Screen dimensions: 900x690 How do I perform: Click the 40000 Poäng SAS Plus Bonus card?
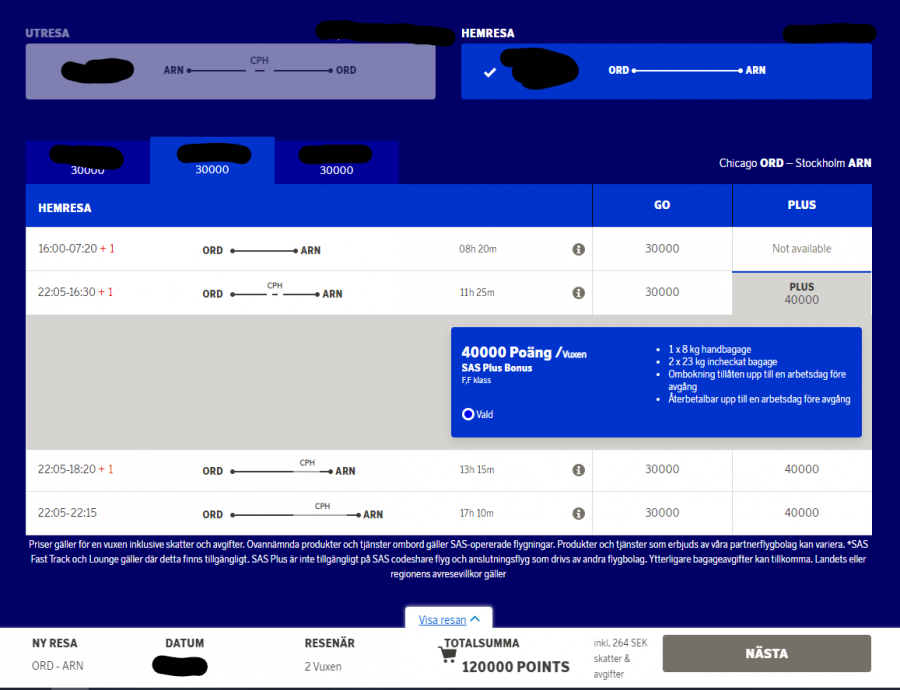pyautogui.click(x=655, y=382)
